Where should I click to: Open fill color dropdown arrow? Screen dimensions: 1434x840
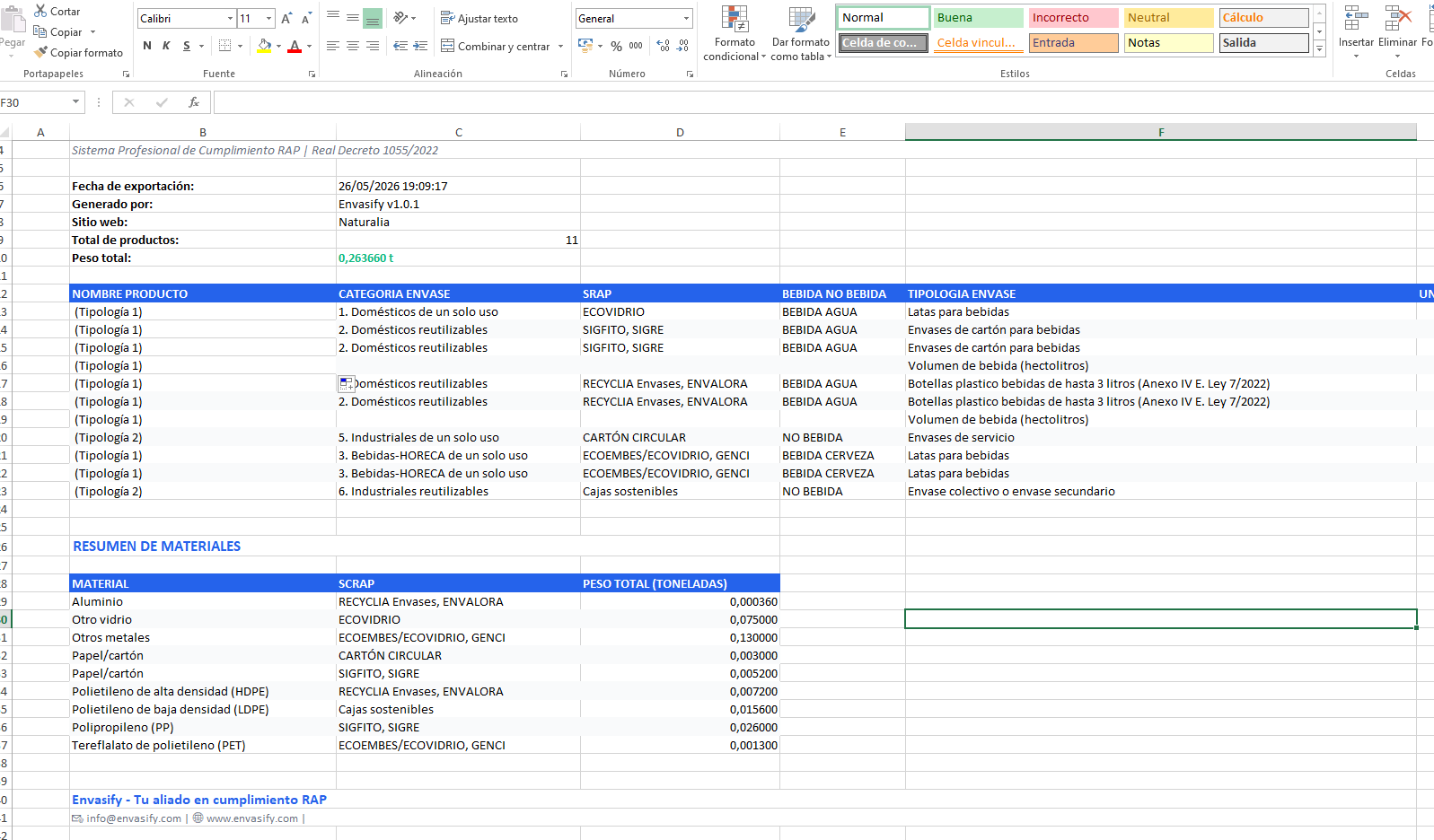tap(279, 46)
